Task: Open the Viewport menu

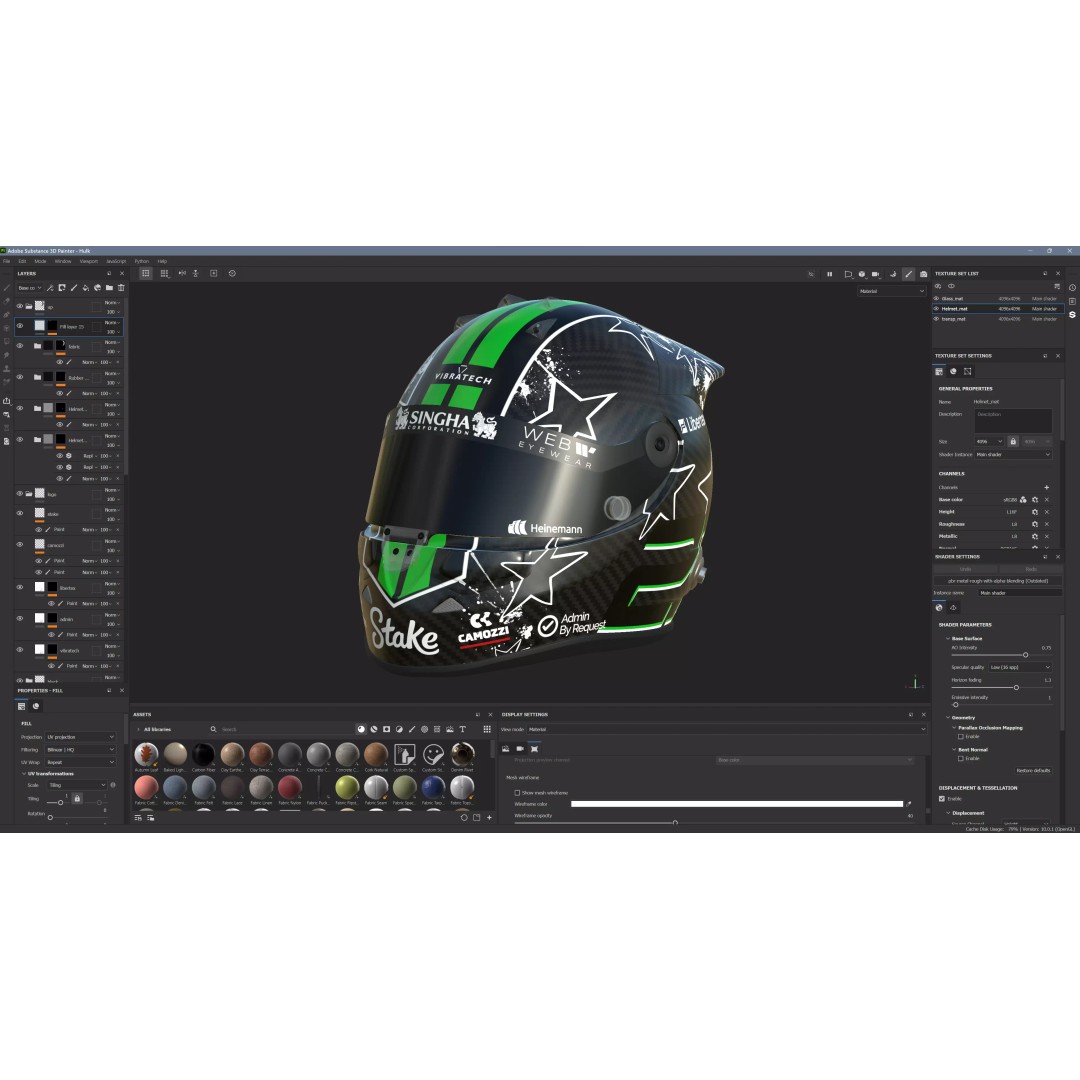Action: point(88,262)
